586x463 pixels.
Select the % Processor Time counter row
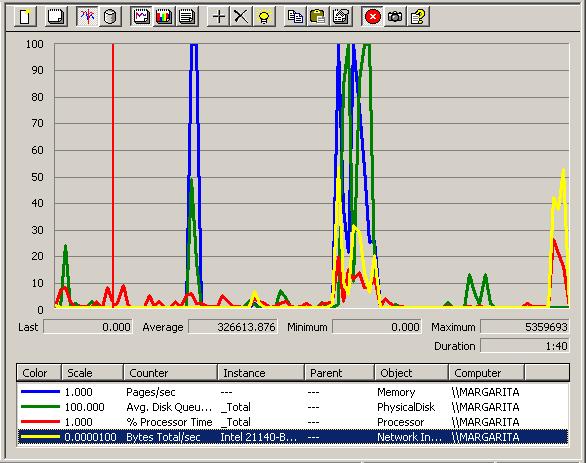point(293,422)
